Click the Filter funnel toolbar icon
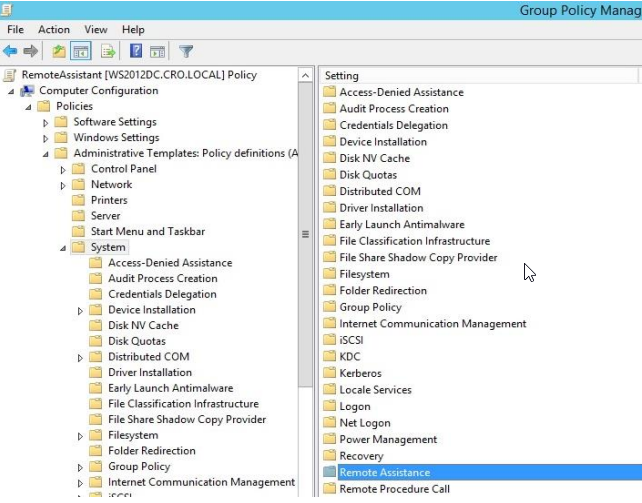The height and width of the screenshot is (503, 642). 185,51
